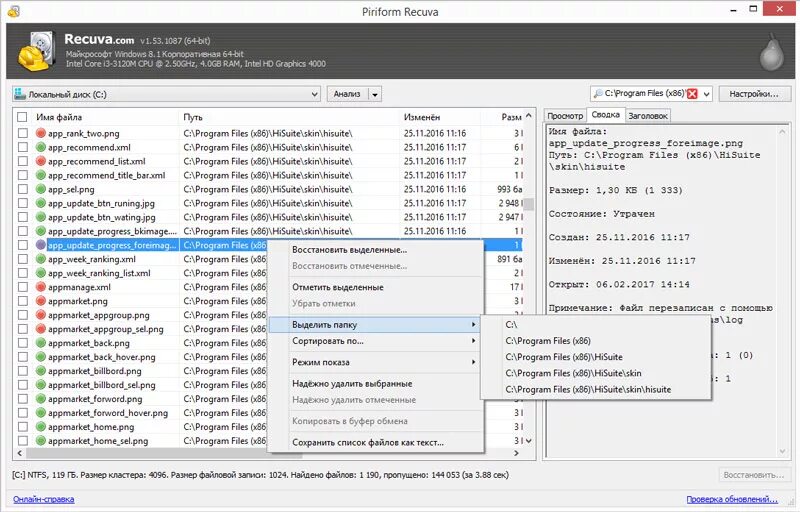Select folder C:\Program Files (x86)\HiSuite\skin\hisuite
800x512 pixels.
(x=596, y=390)
